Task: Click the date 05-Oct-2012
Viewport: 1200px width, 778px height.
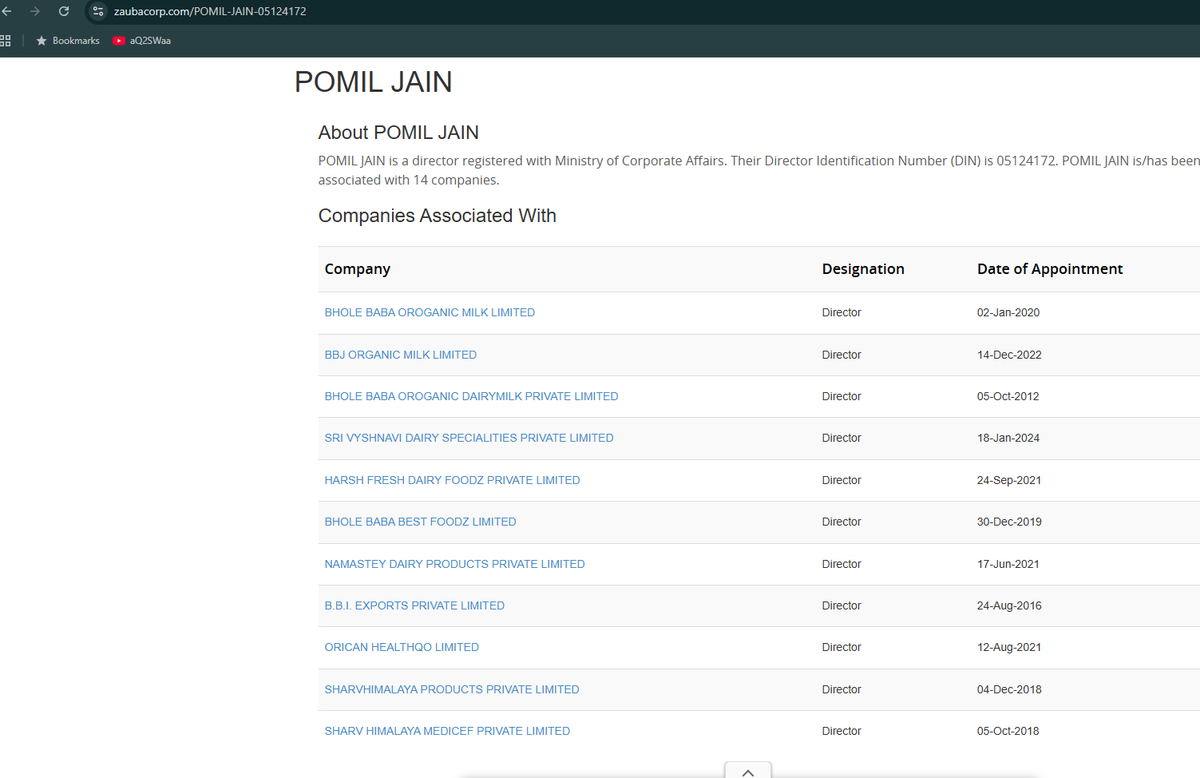Action: (1008, 397)
